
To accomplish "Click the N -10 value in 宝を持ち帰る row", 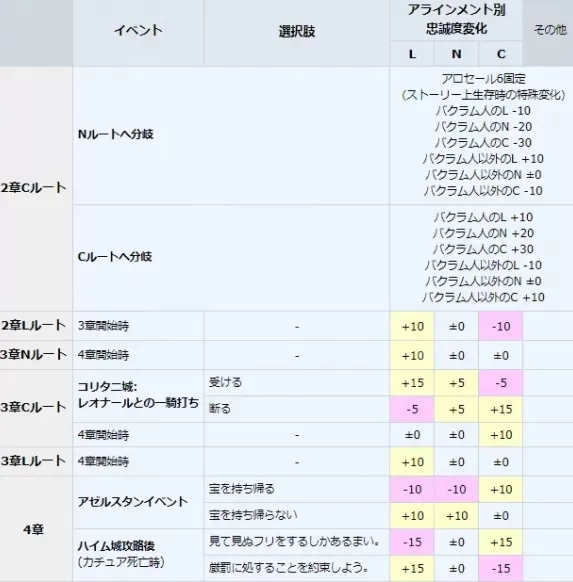I will pyautogui.click(x=456, y=489).
